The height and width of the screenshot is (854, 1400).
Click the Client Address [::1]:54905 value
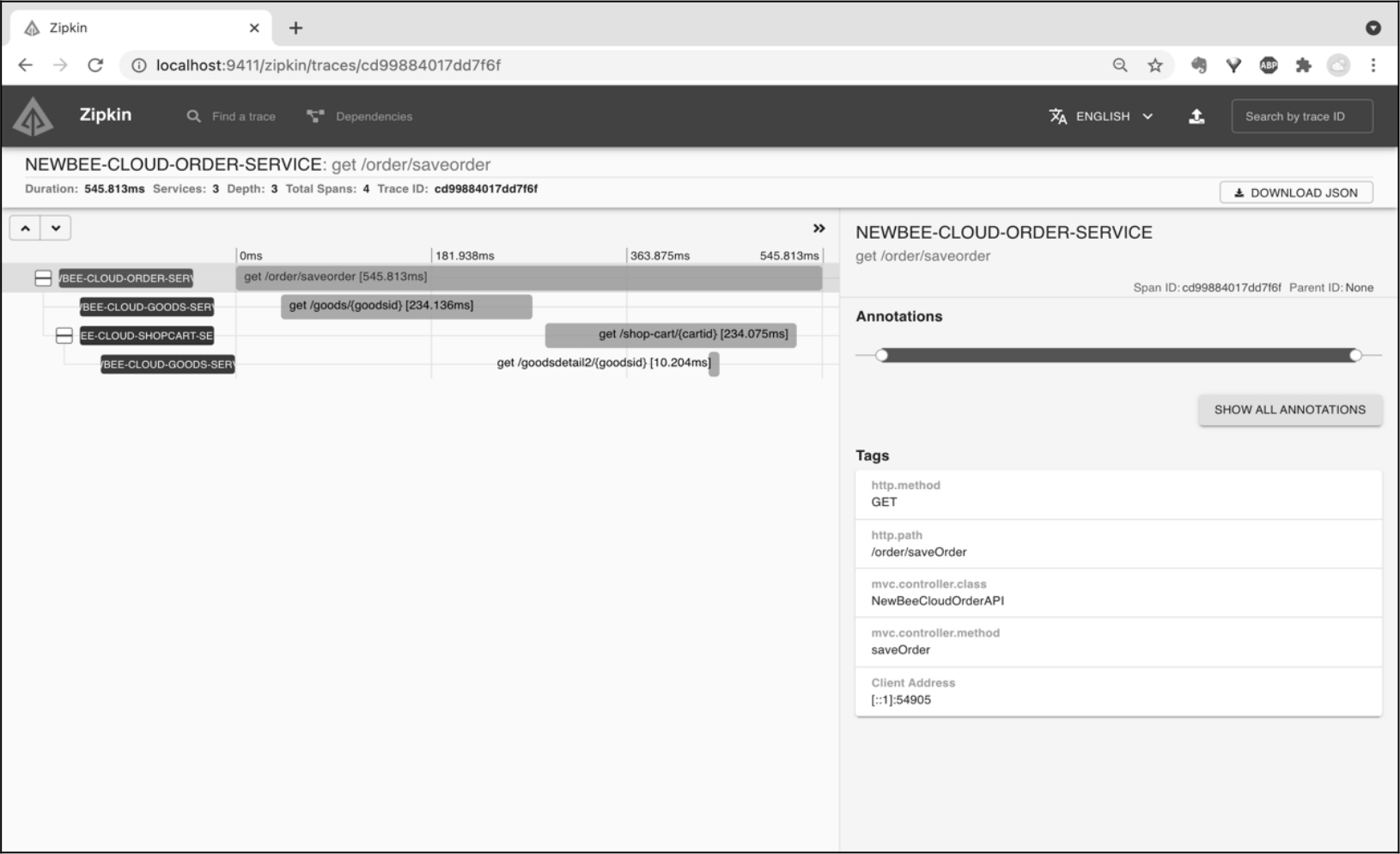click(x=901, y=700)
